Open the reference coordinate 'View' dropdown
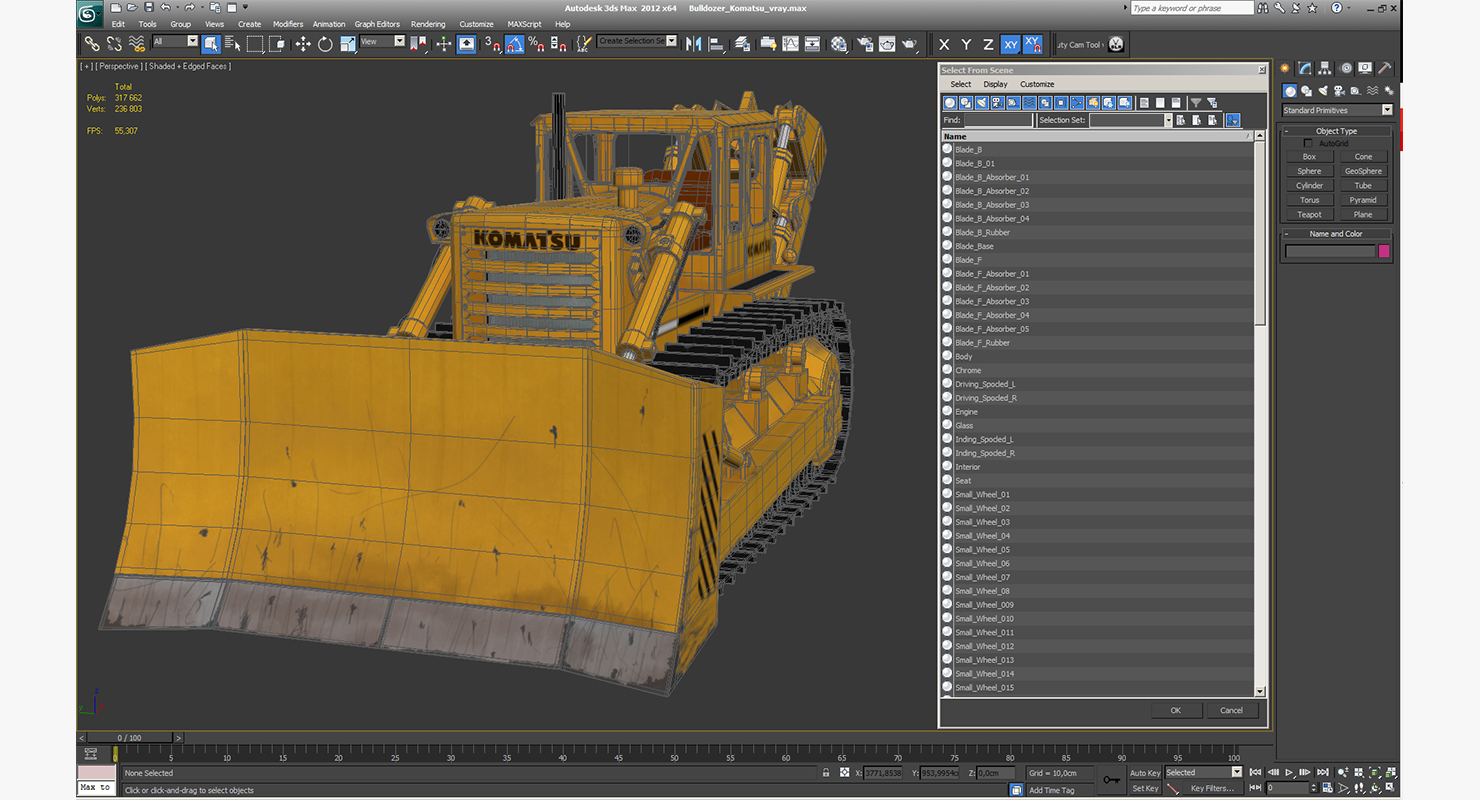Viewport: 1480px width, 800px height. pyautogui.click(x=382, y=41)
